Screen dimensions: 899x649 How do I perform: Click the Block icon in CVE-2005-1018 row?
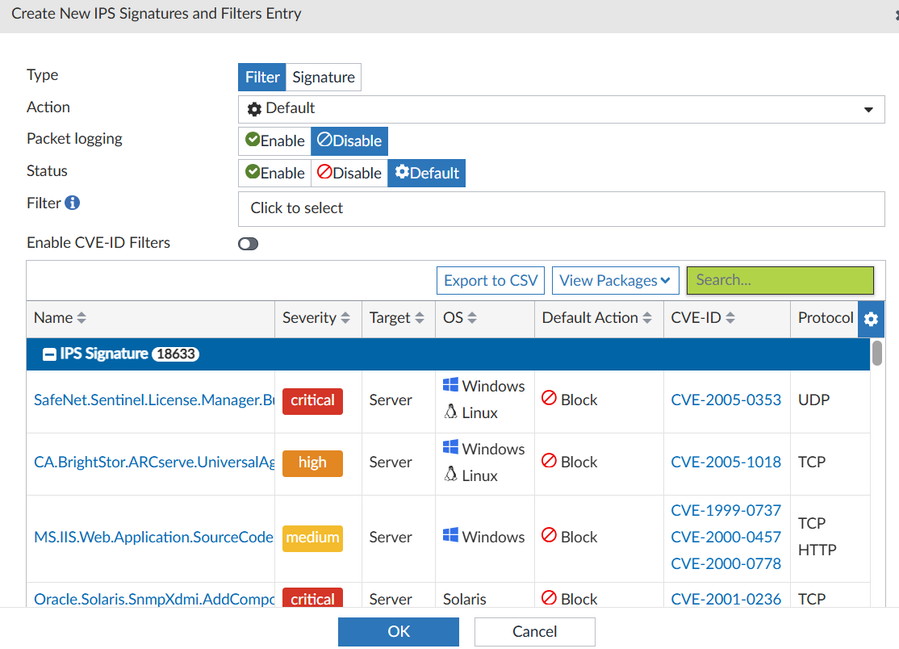coord(549,460)
